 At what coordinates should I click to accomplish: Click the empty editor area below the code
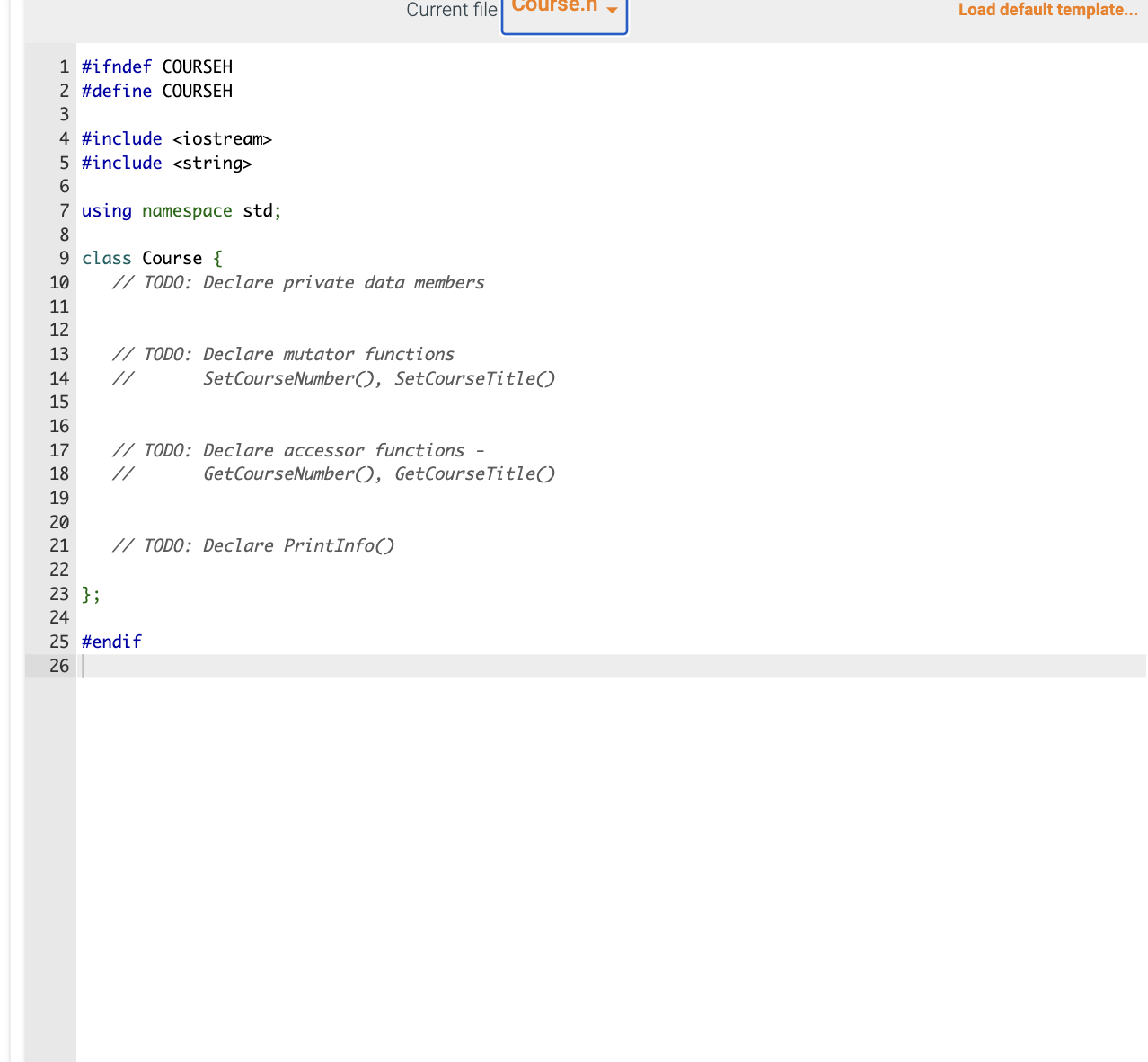click(x=539, y=854)
